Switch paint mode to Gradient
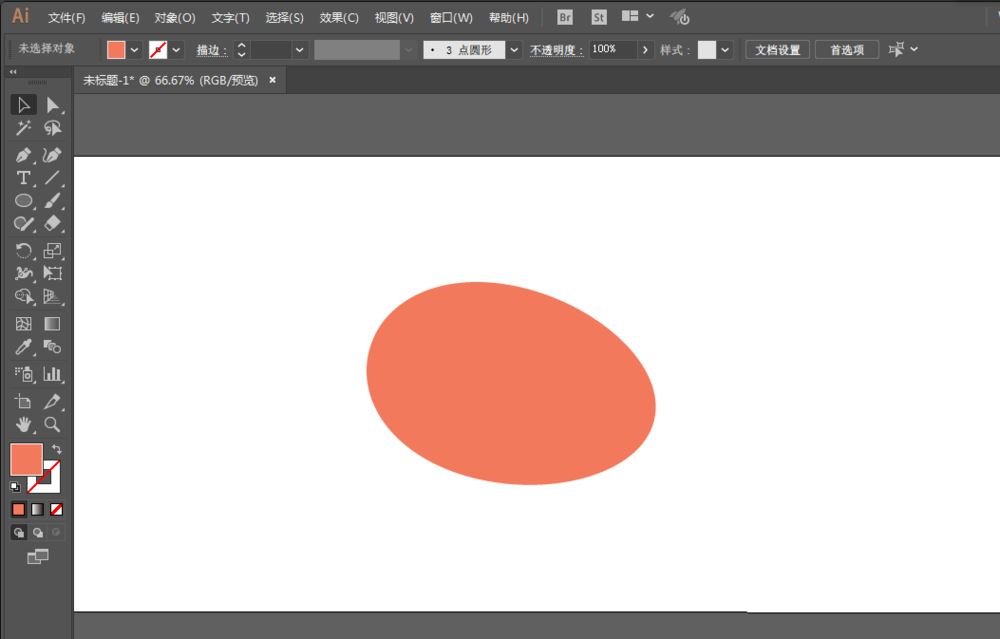 click(37, 509)
